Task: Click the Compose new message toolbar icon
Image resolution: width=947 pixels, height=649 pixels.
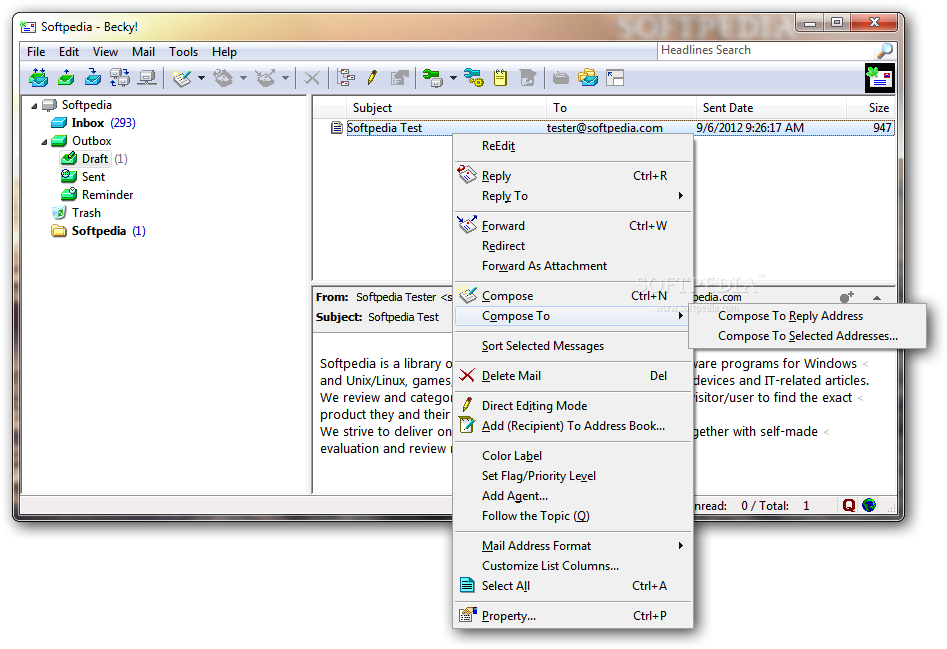Action: [x=182, y=78]
